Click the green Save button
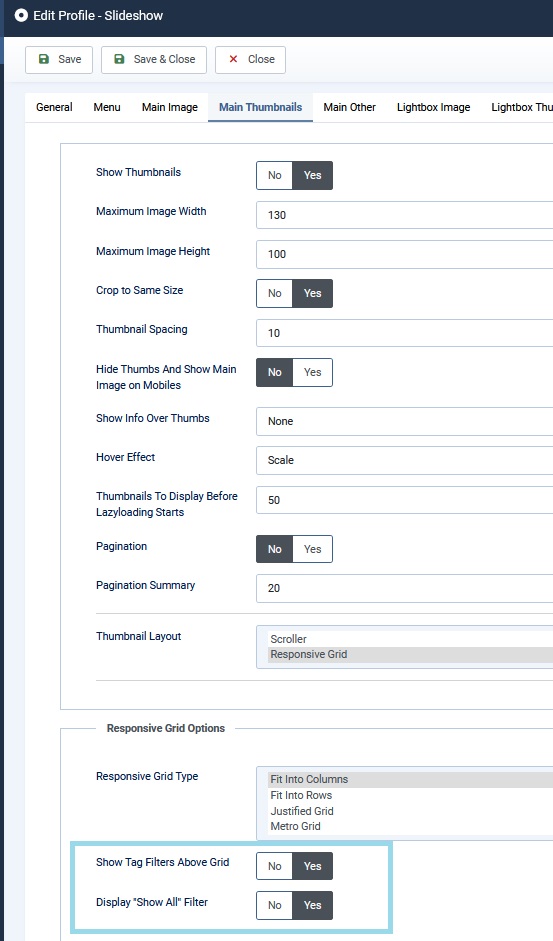The image size is (553, 941). (59, 59)
